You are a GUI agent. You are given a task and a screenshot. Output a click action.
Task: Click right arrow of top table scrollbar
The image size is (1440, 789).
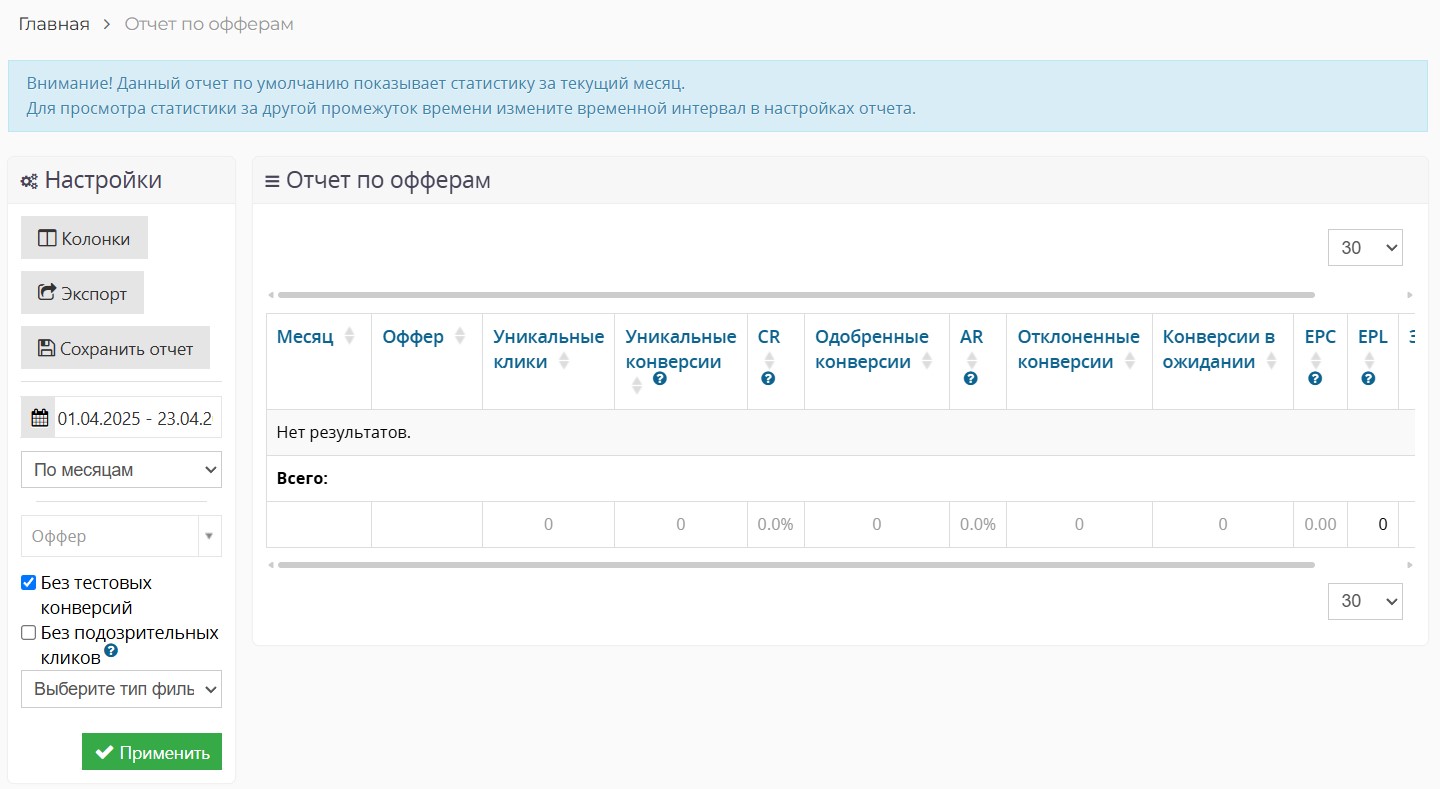(x=1410, y=295)
